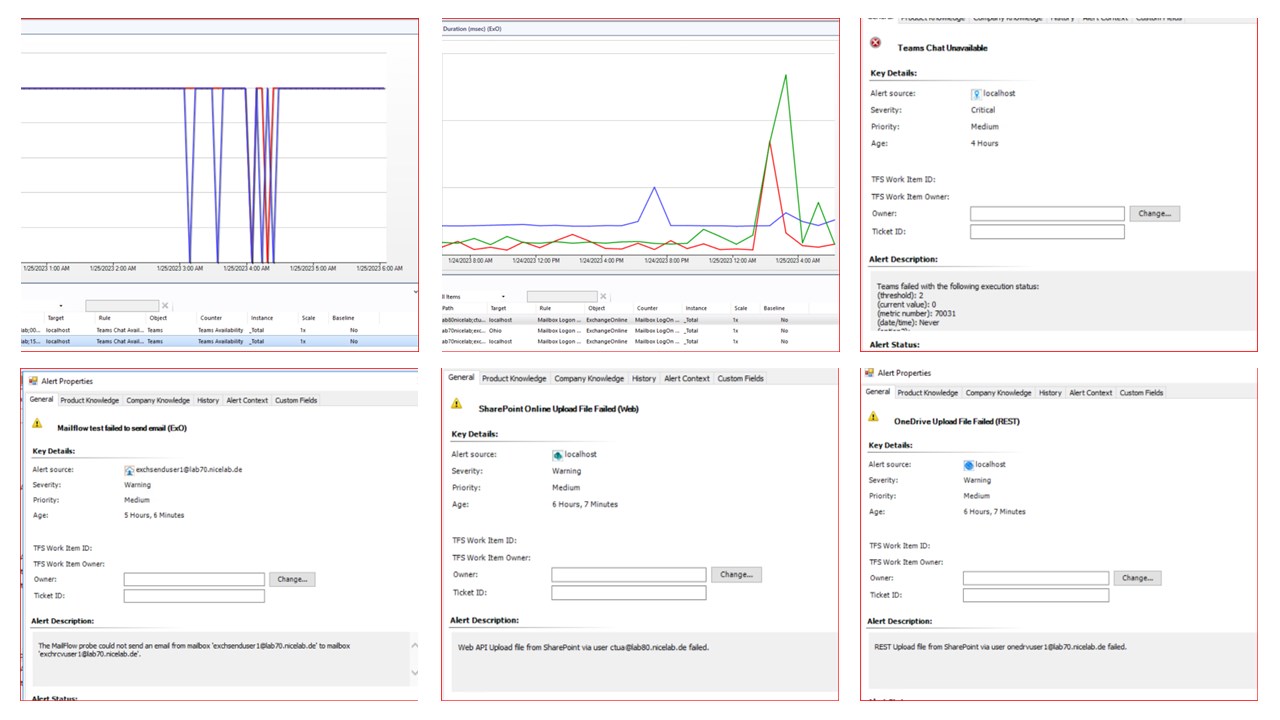Click Change button next to Owner in Teams alert

[1155, 213]
